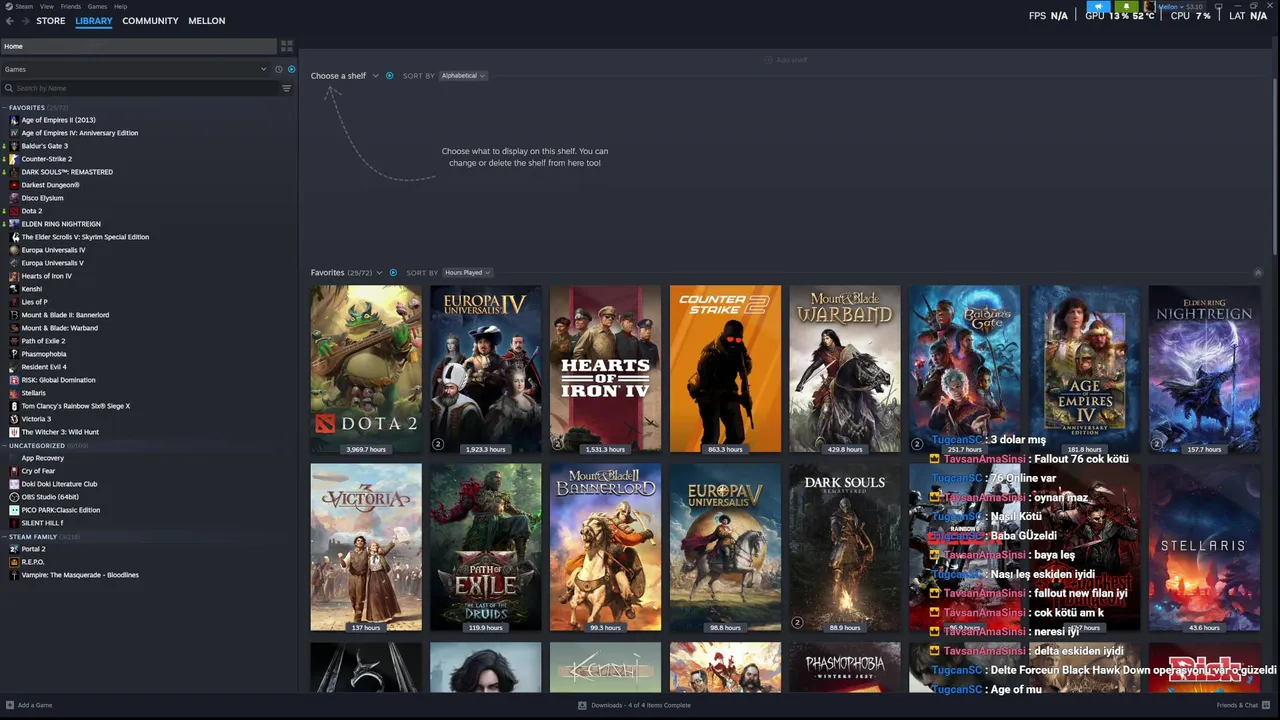Click the Darkest Dungeon sidebar icon
Viewport: 1280px width, 720px height.
pos(14,185)
